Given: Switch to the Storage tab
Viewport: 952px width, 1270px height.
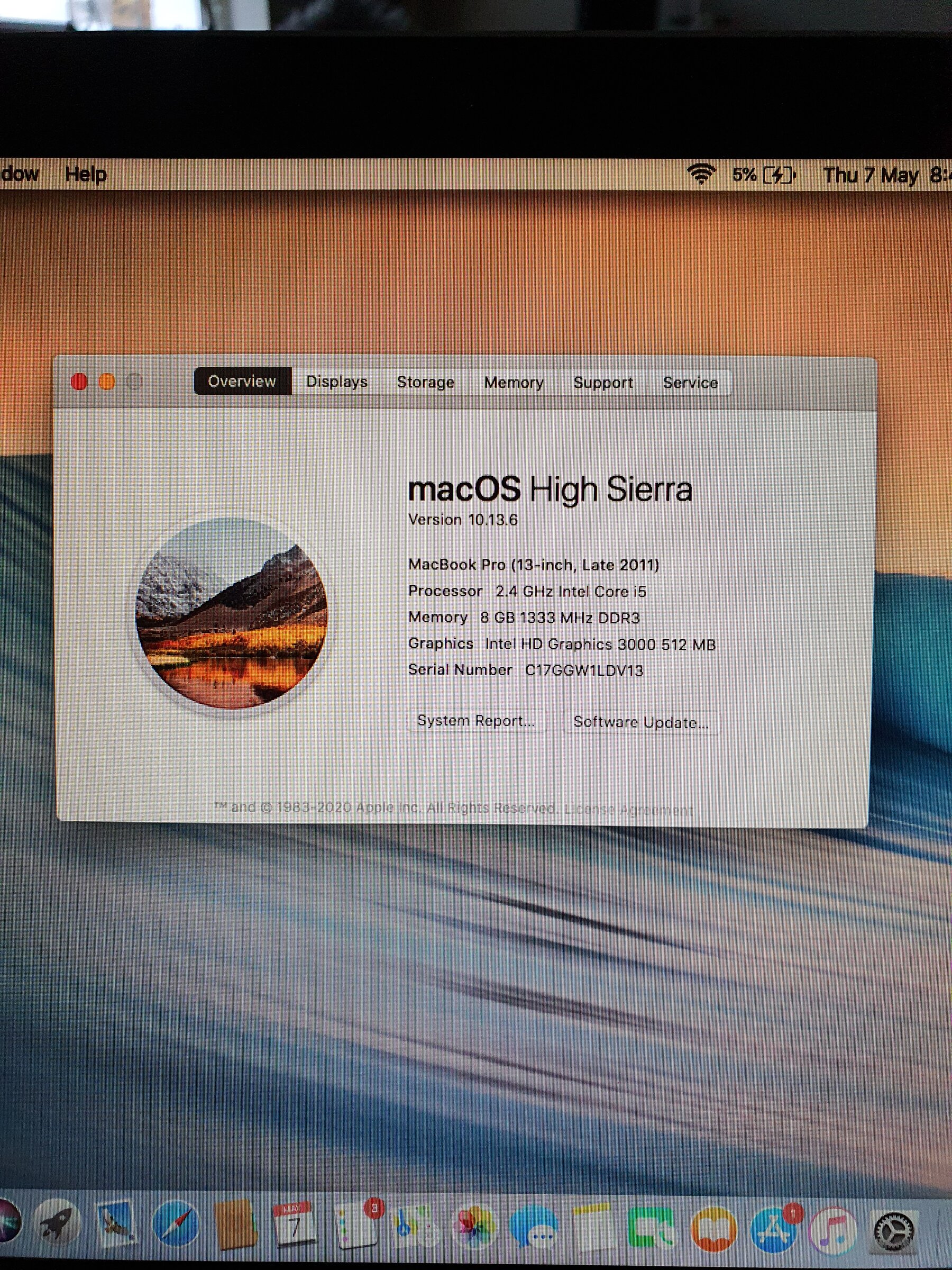Looking at the screenshot, I should [x=425, y=383].
